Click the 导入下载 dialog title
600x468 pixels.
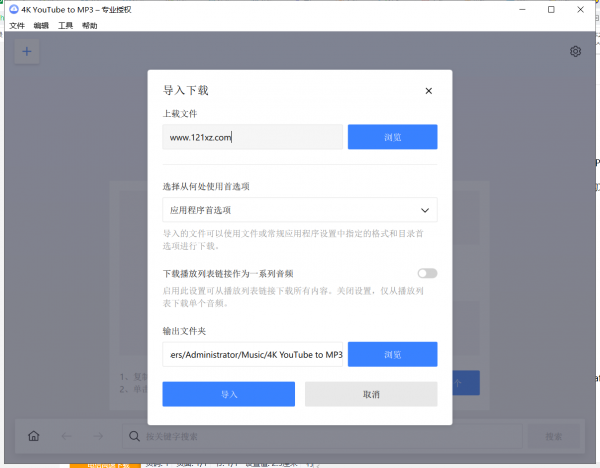[x=186, y=91]
